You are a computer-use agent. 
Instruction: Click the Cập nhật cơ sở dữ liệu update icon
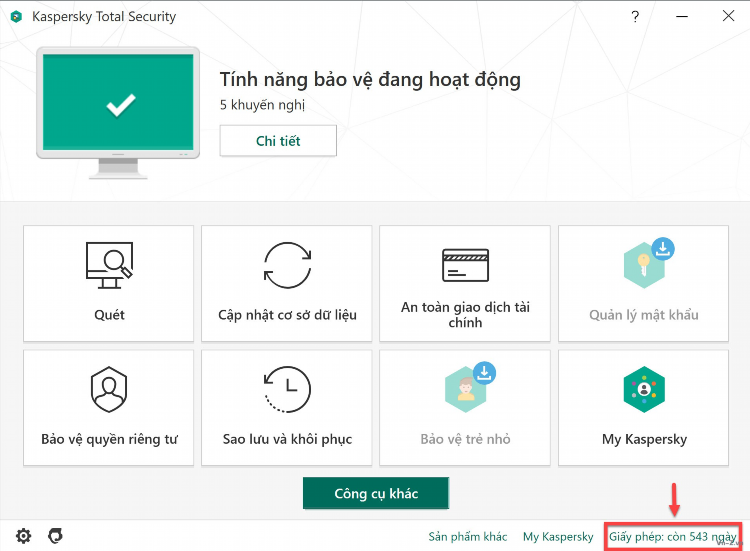tap(287, 265)
